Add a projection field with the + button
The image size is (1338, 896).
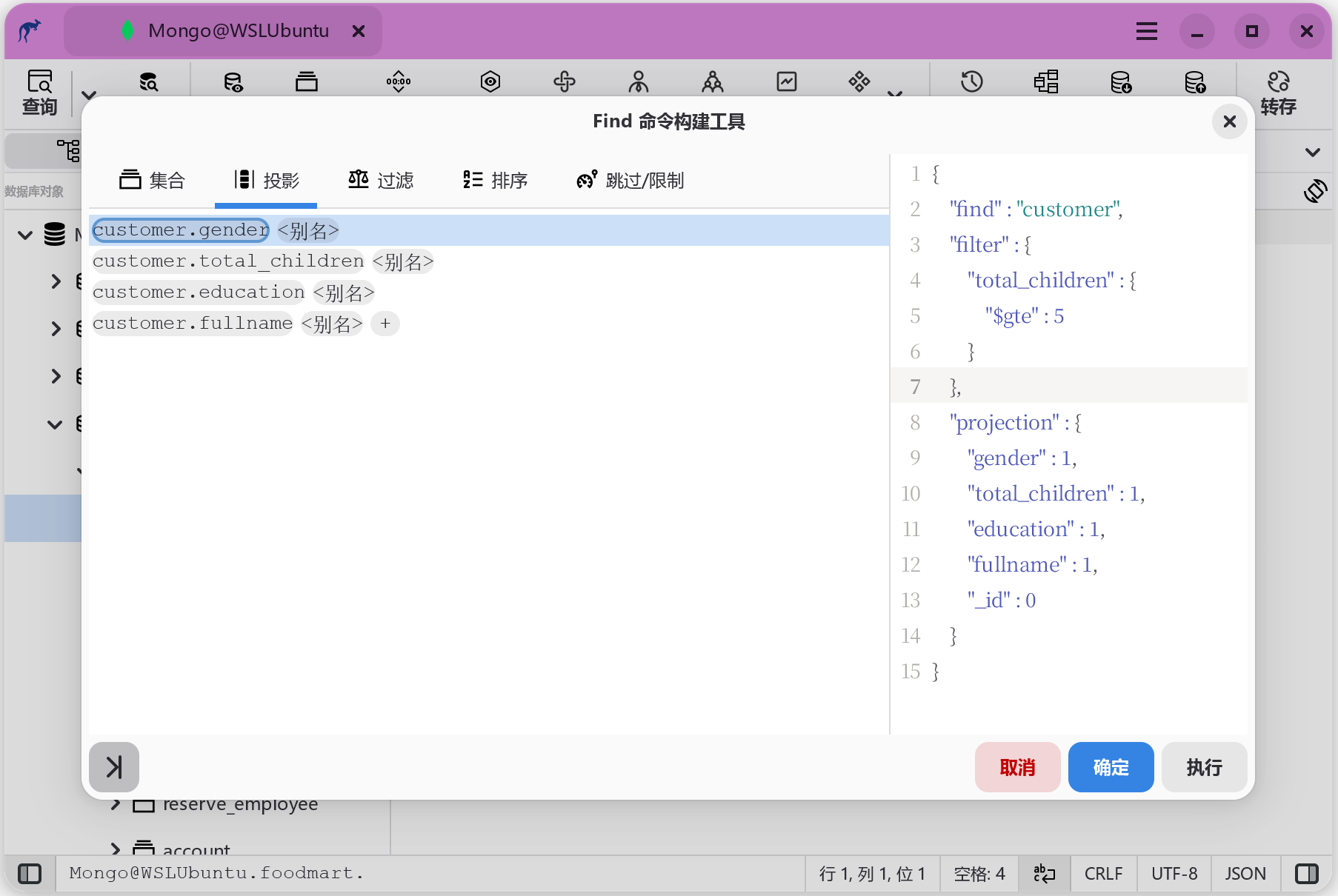click(385, 324)
